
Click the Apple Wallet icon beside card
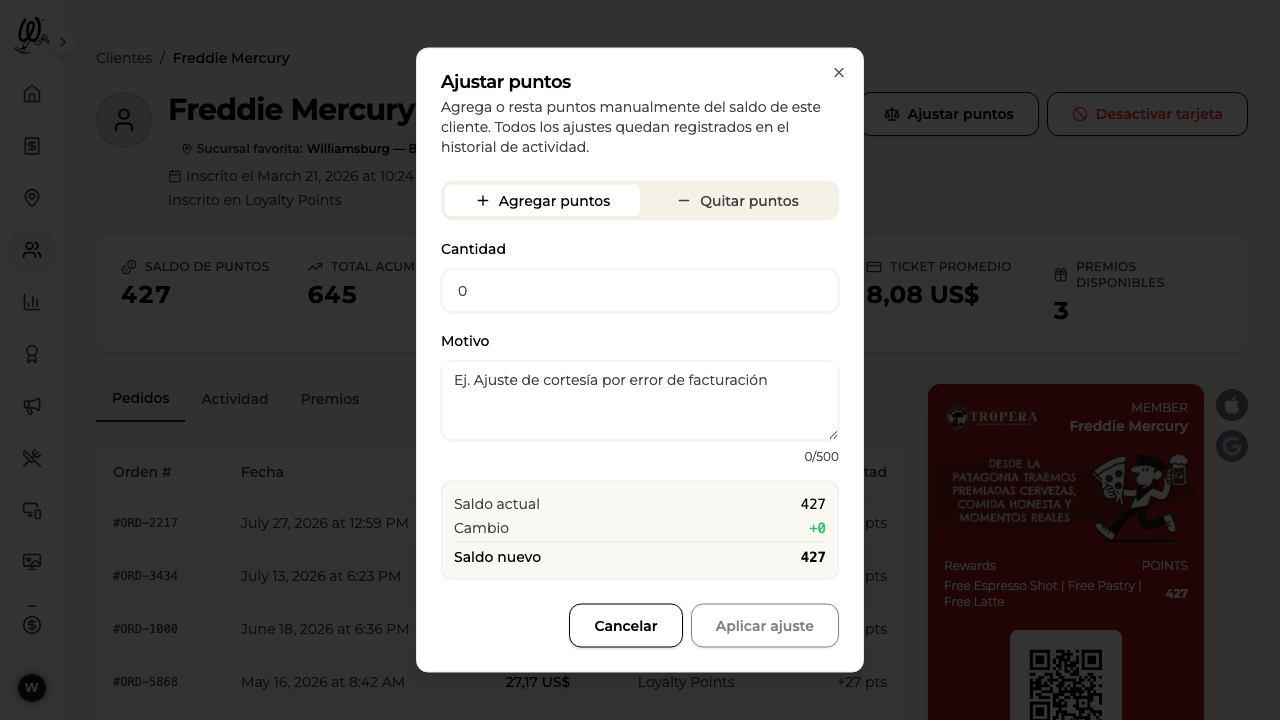[1232, 405]
